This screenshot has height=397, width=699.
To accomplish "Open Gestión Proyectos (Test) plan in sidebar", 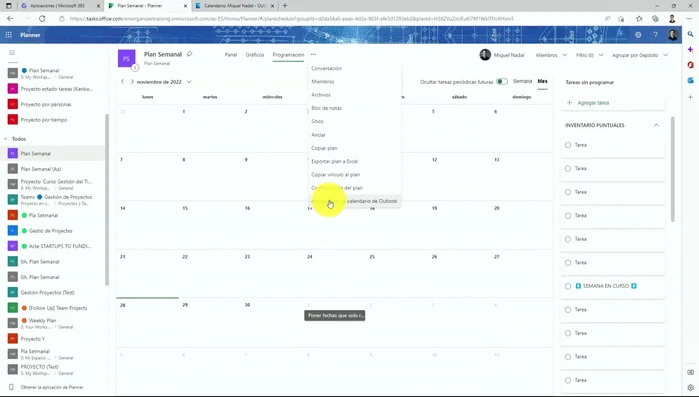I will tap(53, 292).
